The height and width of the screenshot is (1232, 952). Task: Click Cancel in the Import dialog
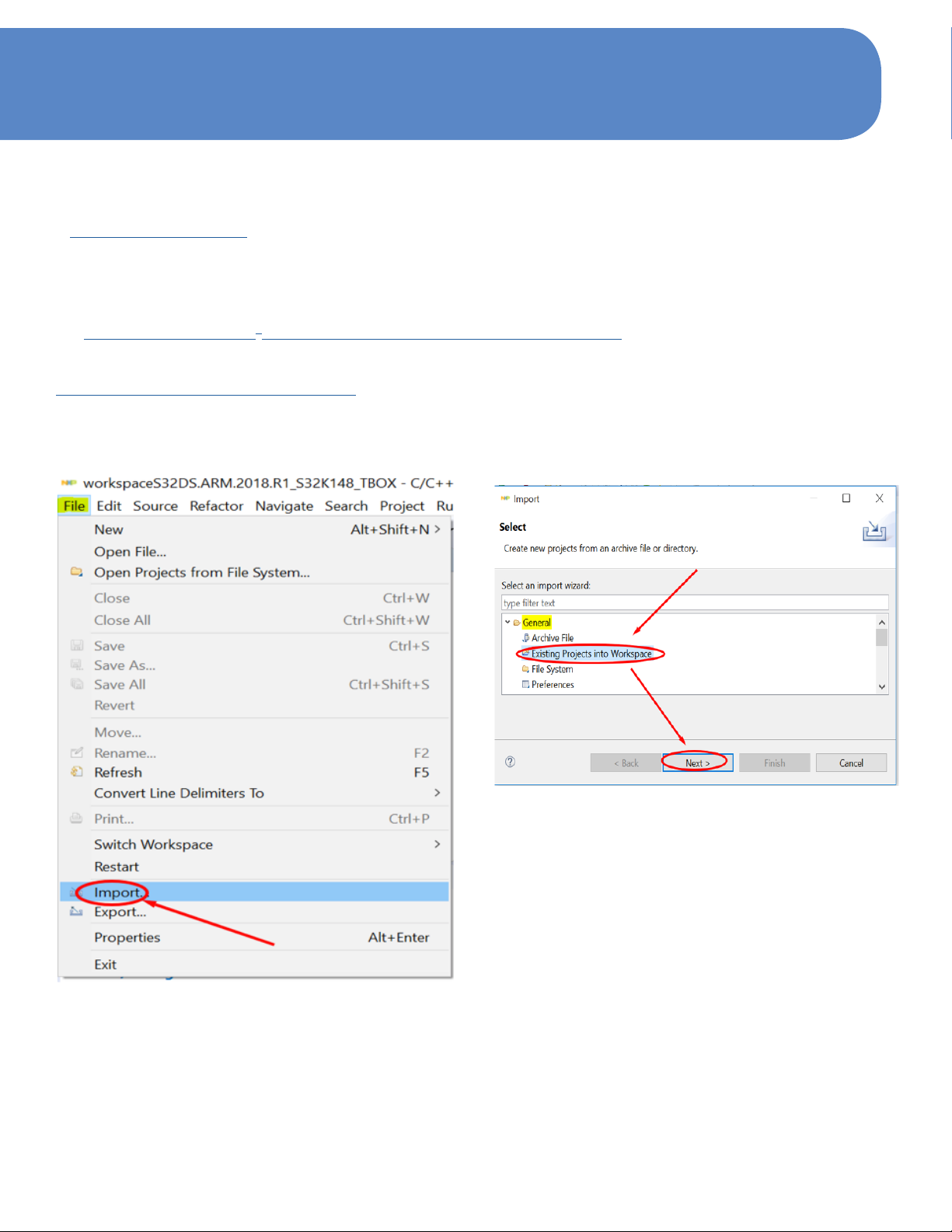[851, 763]
